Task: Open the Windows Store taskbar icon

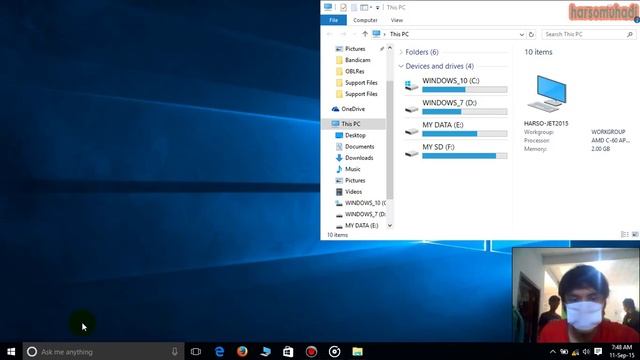Action: point(288,351)
